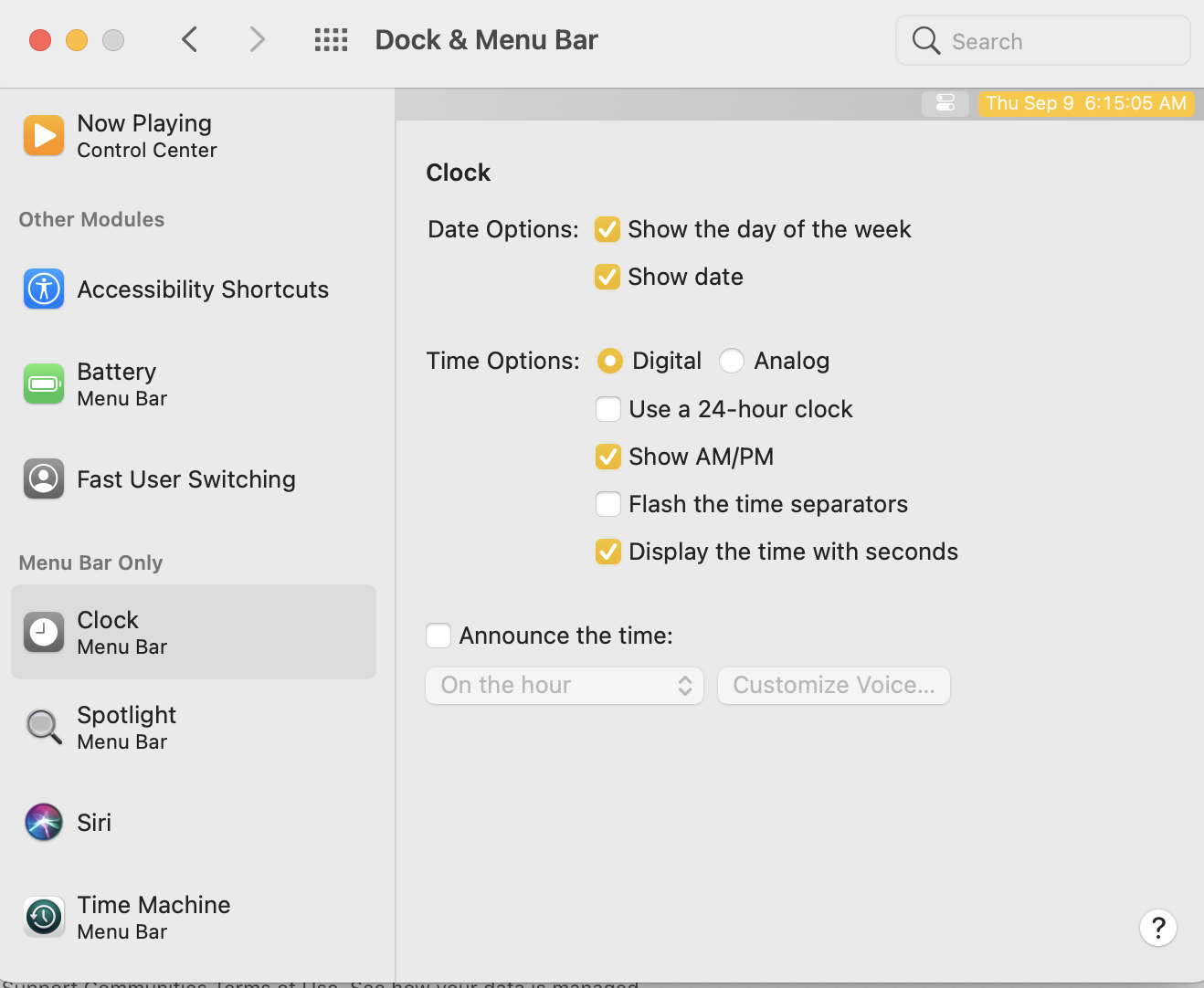Open the help question mark button
1204x988 pixels.
coord(1157,928)
